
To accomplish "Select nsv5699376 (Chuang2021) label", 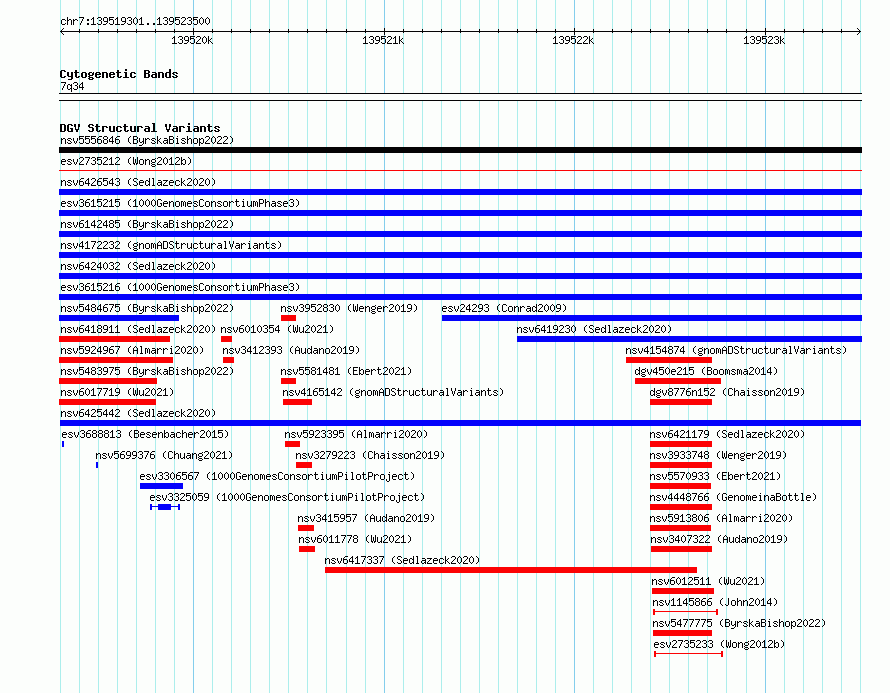I will point(164,455).
